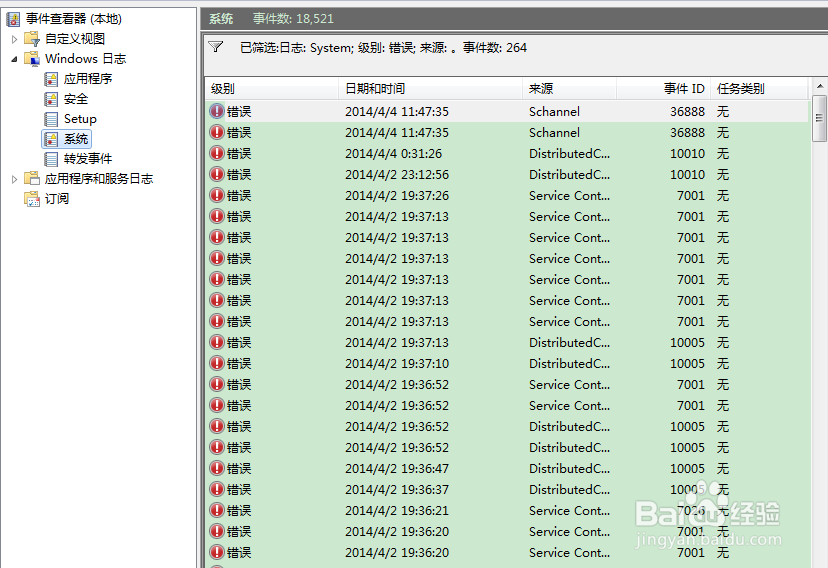828x568 pixels.
Task: Click DistributedC... source at 0:31:26
Action: (569, 154)
